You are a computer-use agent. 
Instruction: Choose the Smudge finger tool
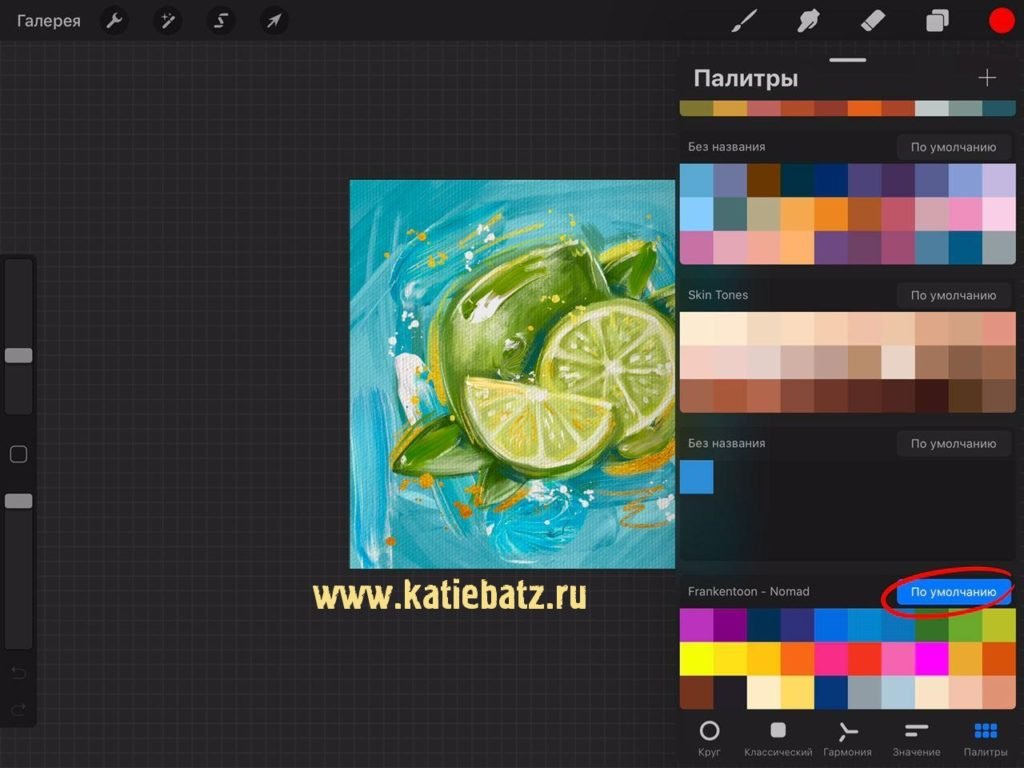(x=808, y=21)
